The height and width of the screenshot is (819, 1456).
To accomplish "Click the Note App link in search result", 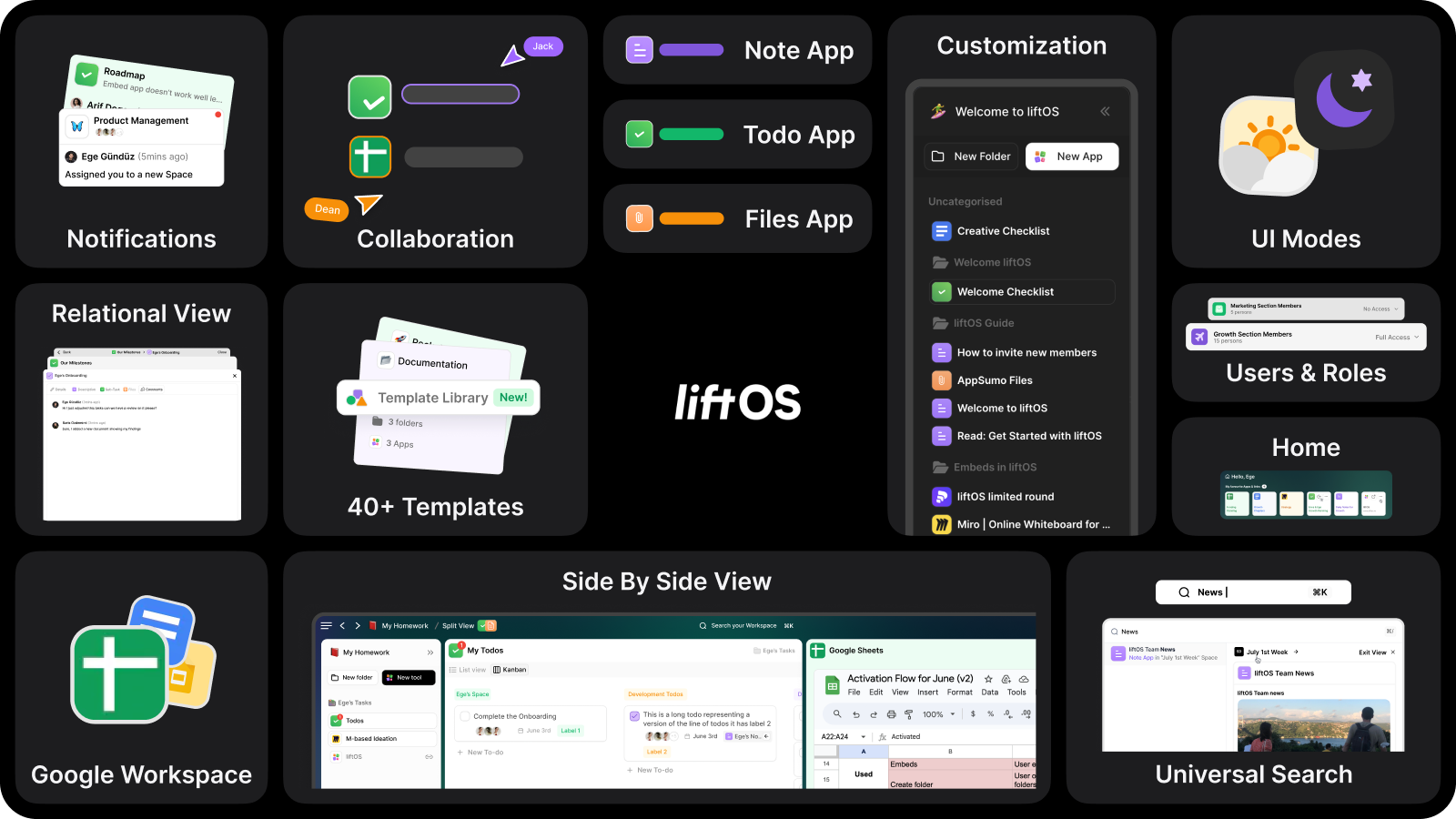I will [1141, 658].
